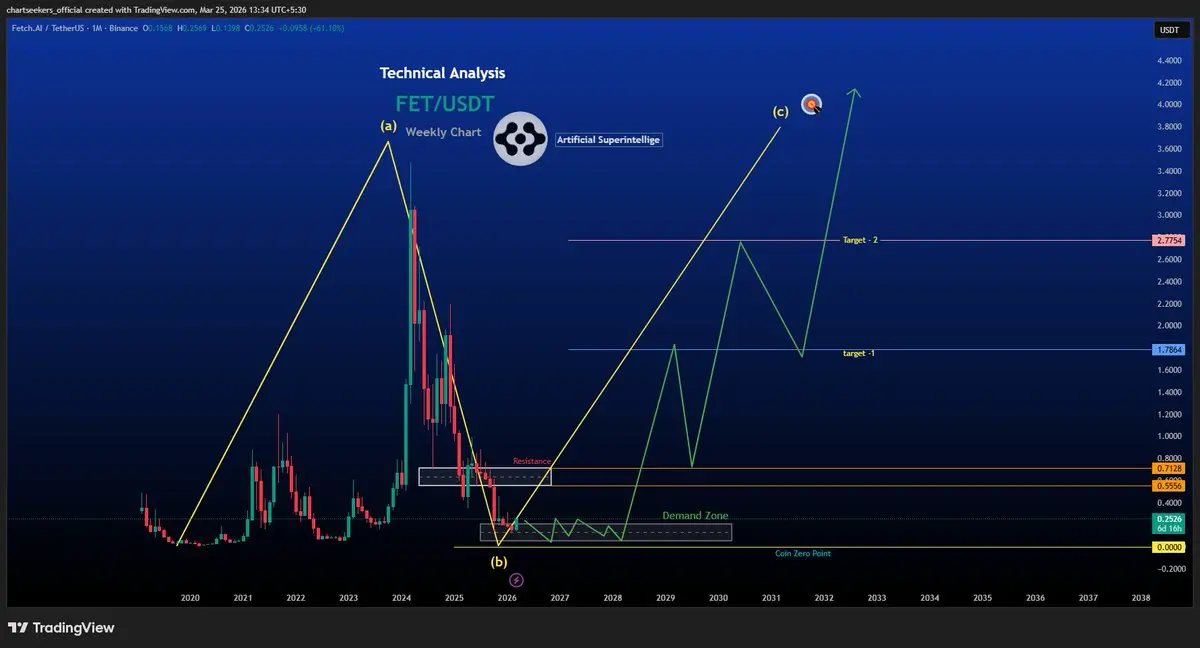Click the round FET token logo
Image resolution: width=1200 pixels, height=648 pixels.
coord(521,139)
